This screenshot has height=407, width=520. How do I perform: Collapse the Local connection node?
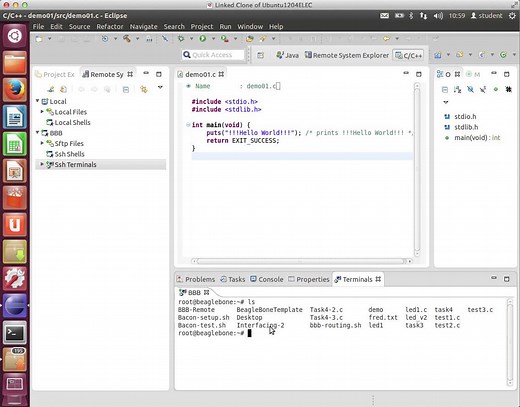click(38, 101)
